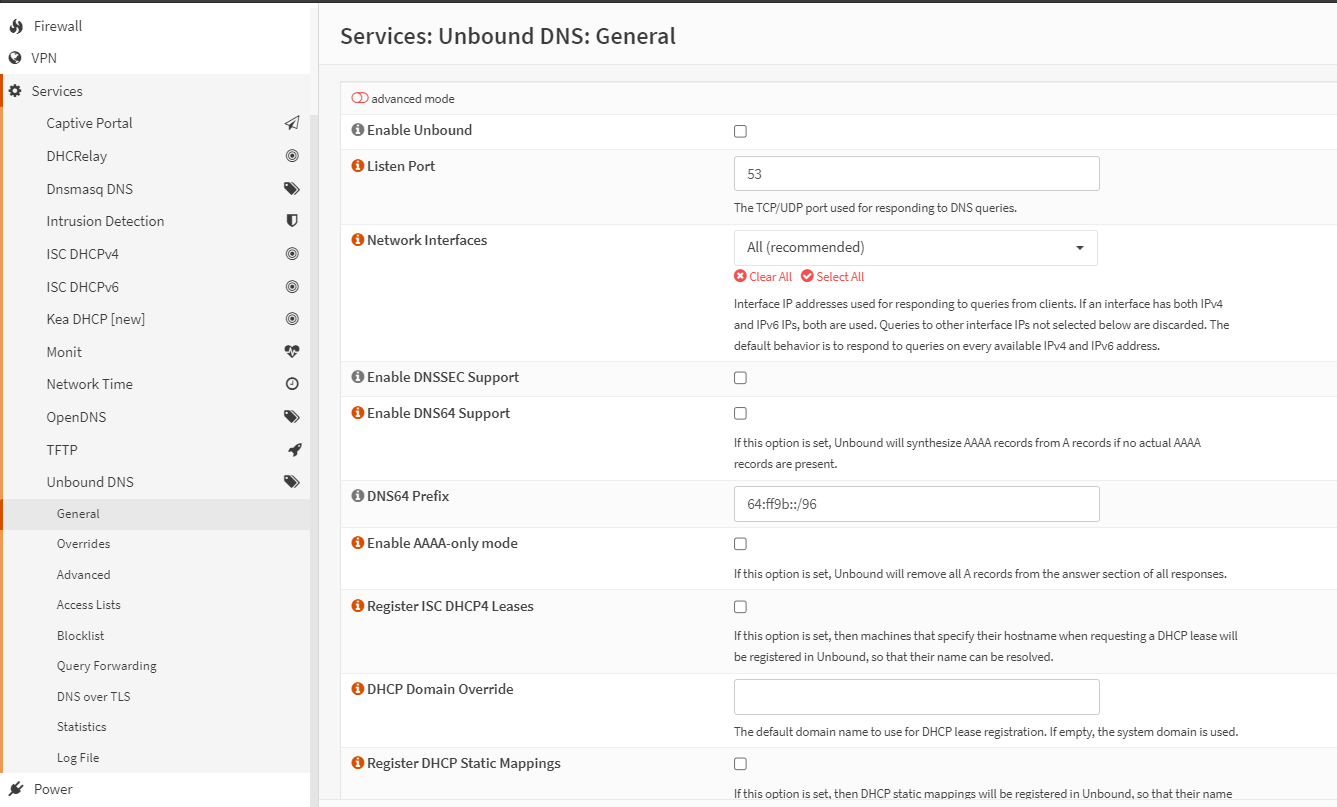Click the Dnsmasq DNS tags icon
The image size is (1337, 807).
(292, 189)
